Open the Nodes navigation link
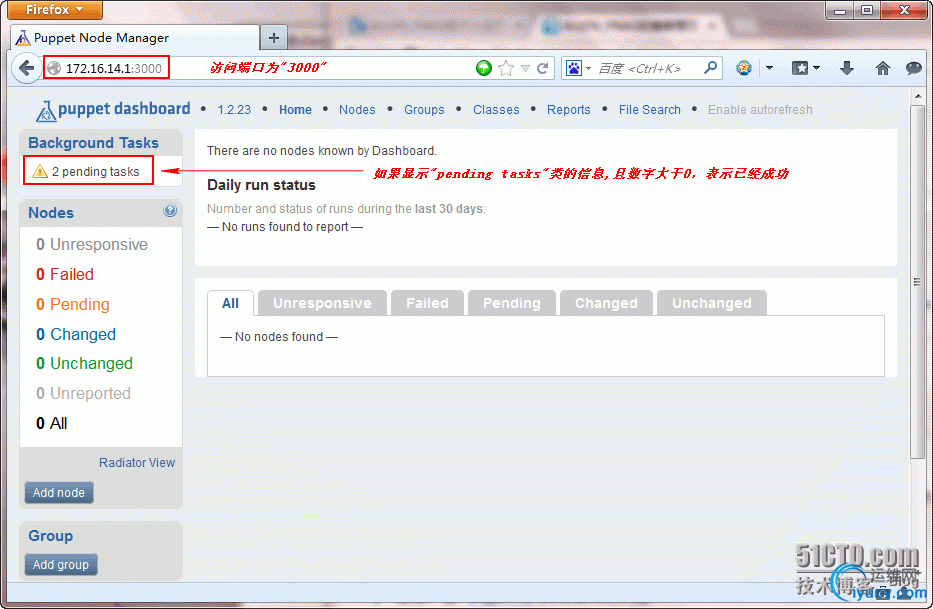 [x=357, y=110]
